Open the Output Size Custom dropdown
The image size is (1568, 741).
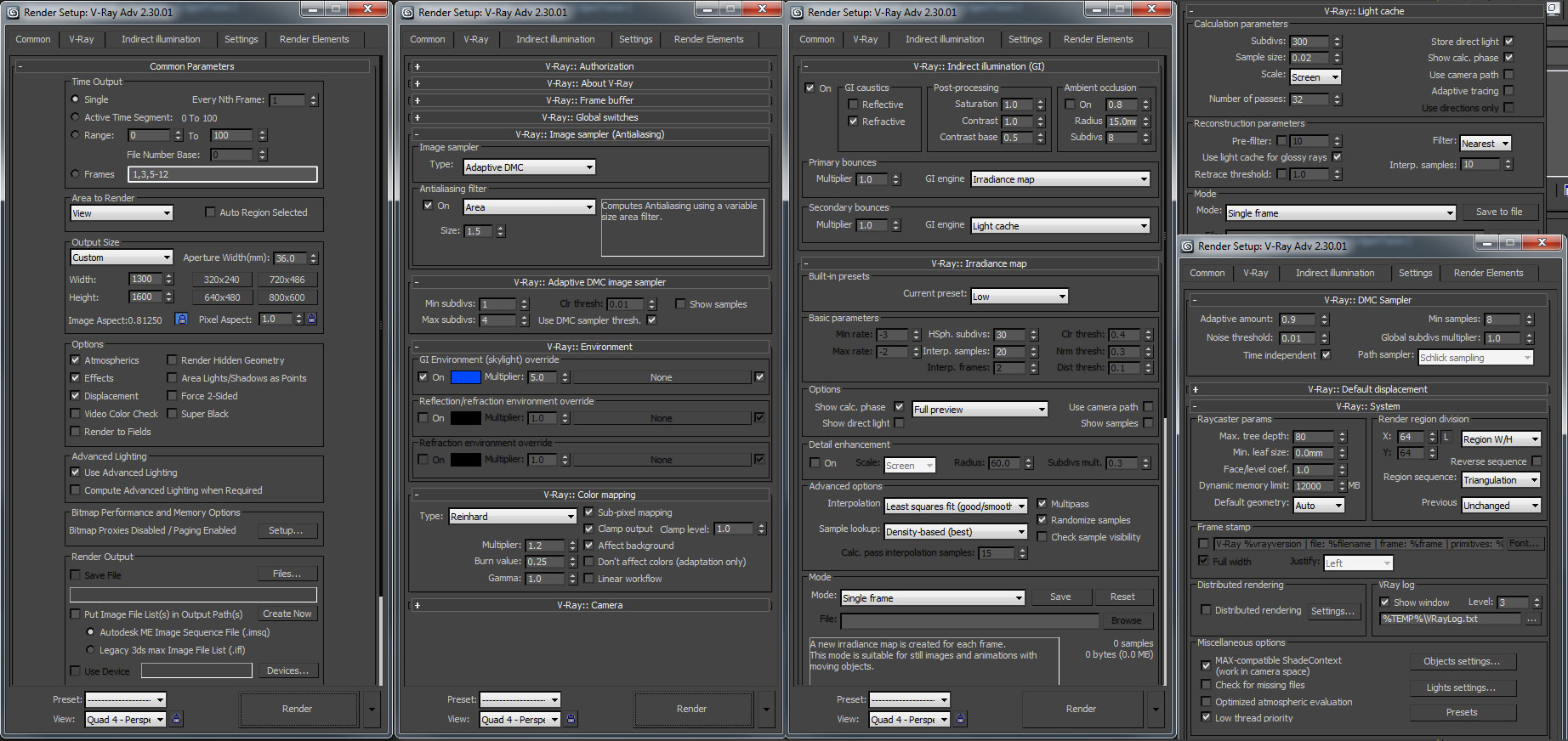(x=122, y=257)
